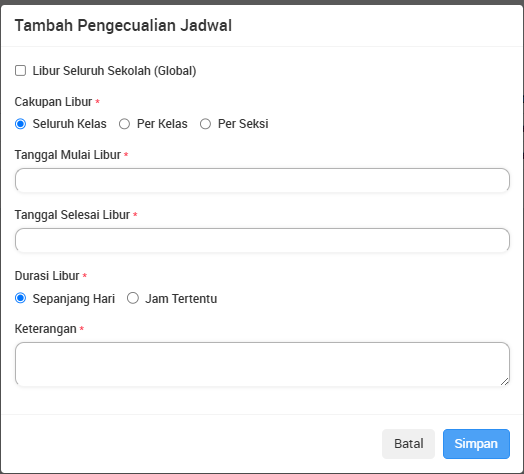Click the Tanggal Mulai Libur field label
This screenshot has width=524, height=474.
(x=68, y=155)
